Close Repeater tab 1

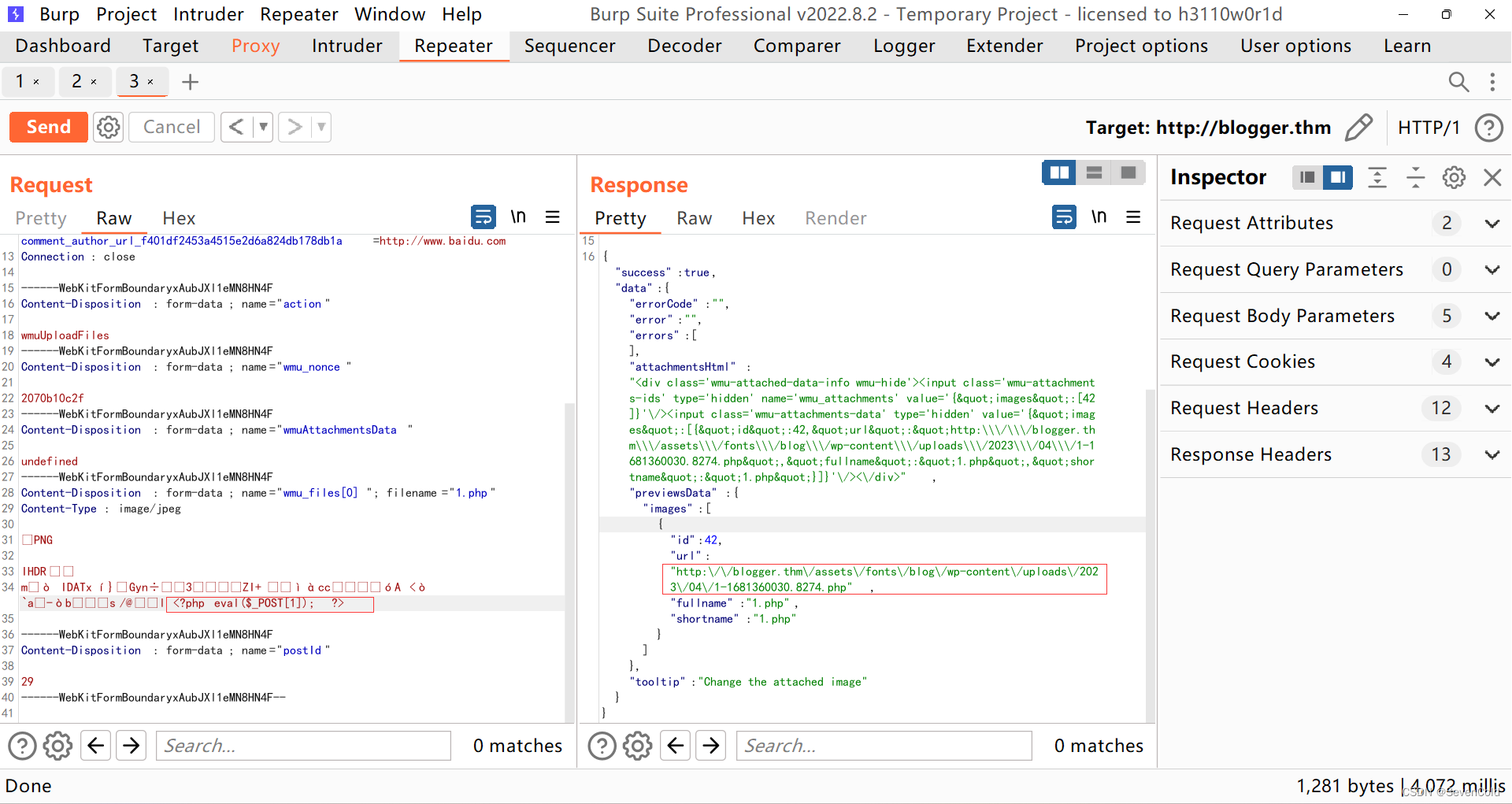coord(36,82)
